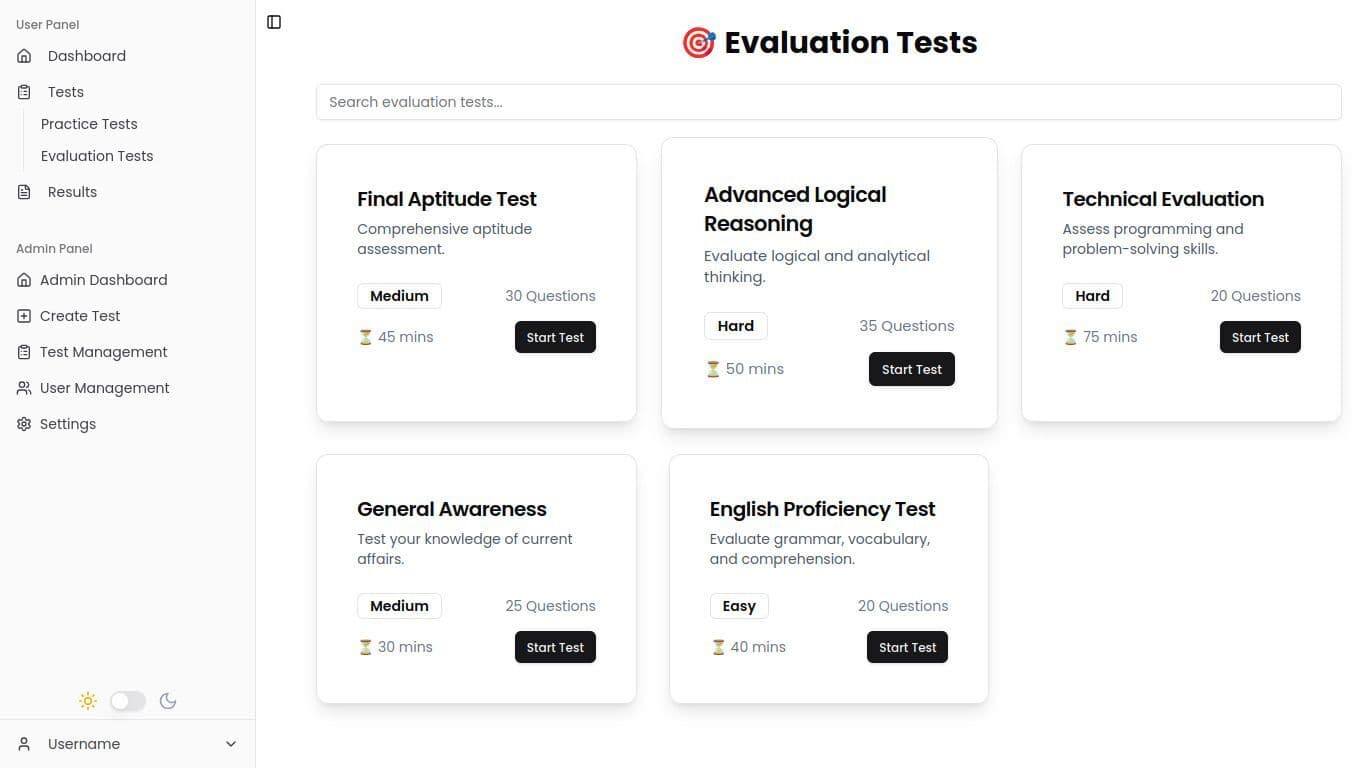Start the Technical Evaluation test
Viewport: 1366px width, 768px height.
(1260, 337)
